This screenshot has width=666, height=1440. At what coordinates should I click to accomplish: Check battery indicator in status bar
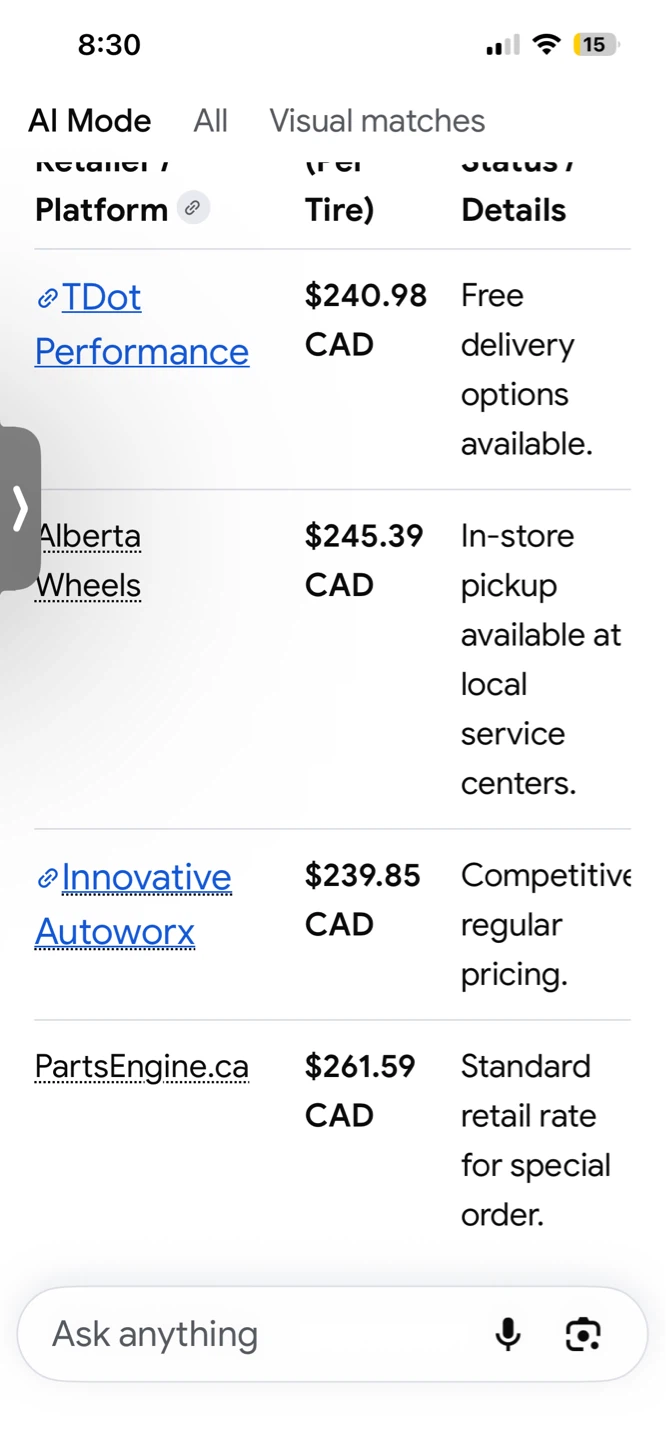point(595,44)
